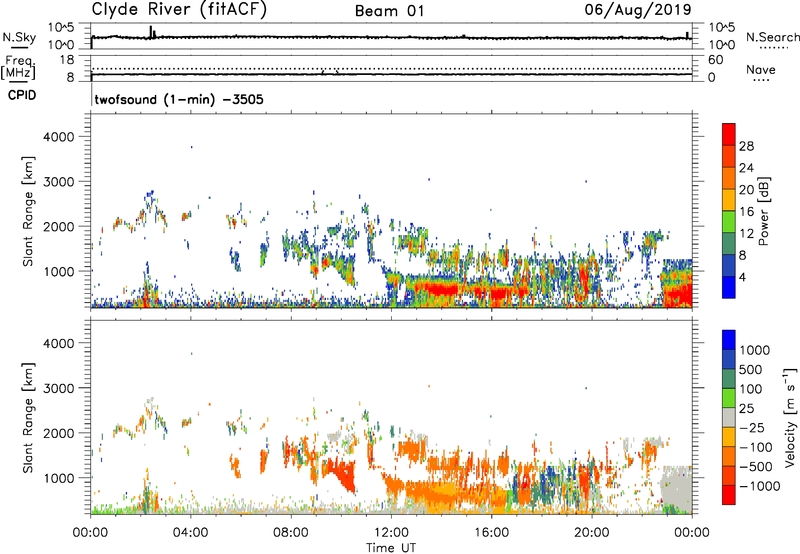Select the 'N.Search' legend label
800x554 pixels.
pos(772,37)
